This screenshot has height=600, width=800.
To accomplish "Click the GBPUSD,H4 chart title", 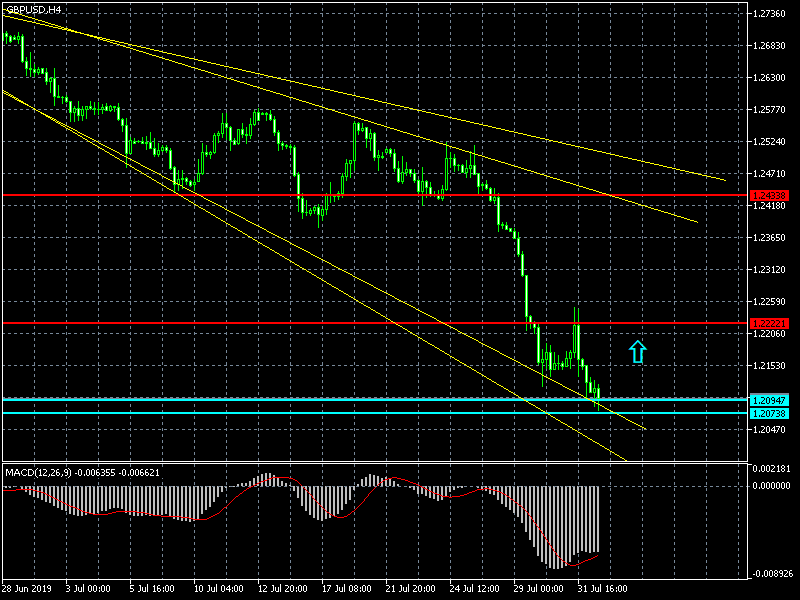I will pyautogui.click(x=33, y=10).
